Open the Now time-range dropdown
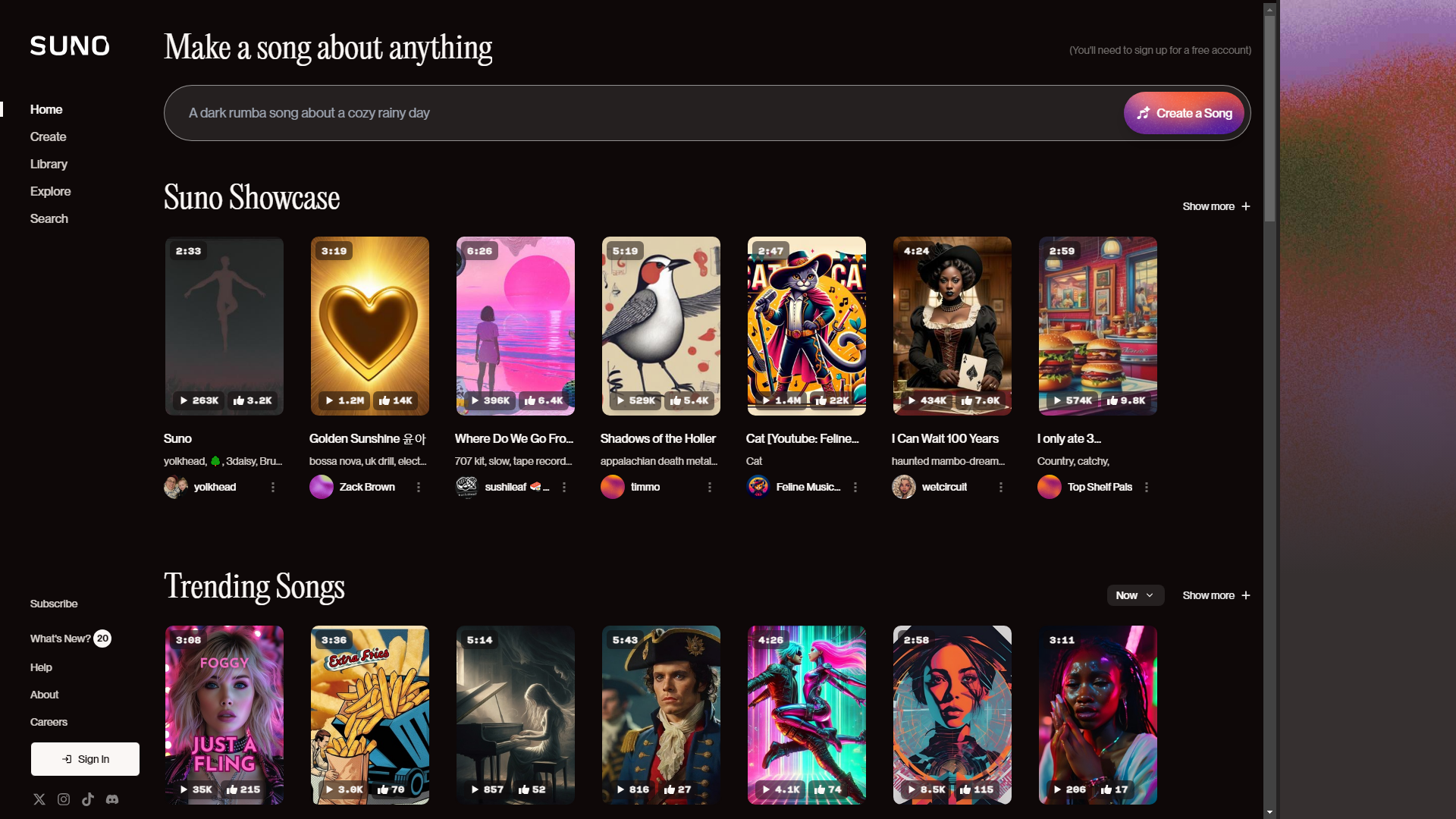This screenshot has height=819, width=1456. point(1135,595)
